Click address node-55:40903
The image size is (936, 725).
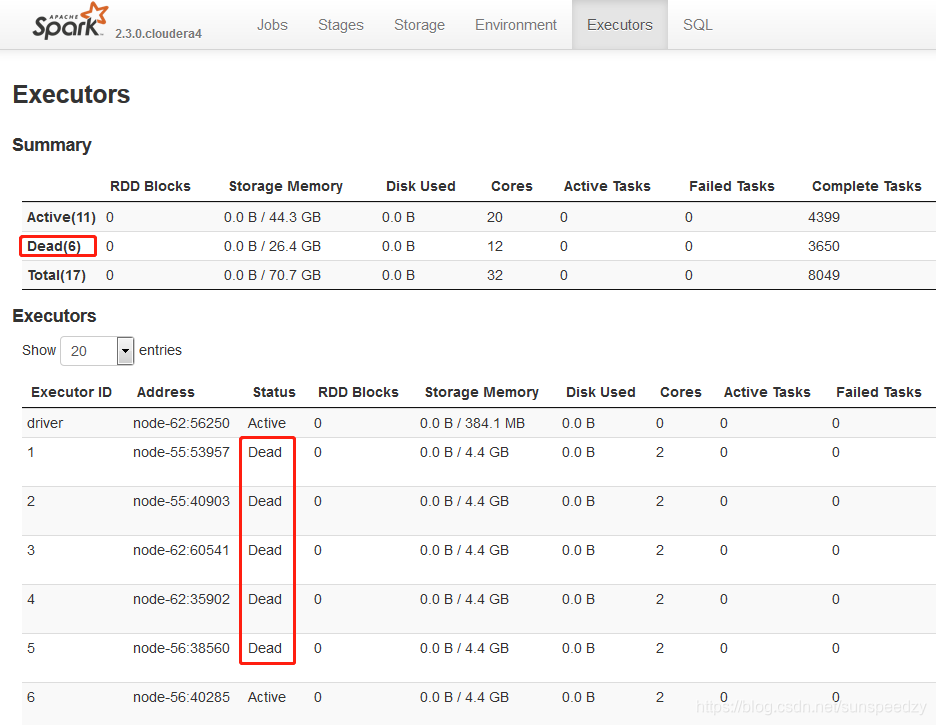(181, 501)
